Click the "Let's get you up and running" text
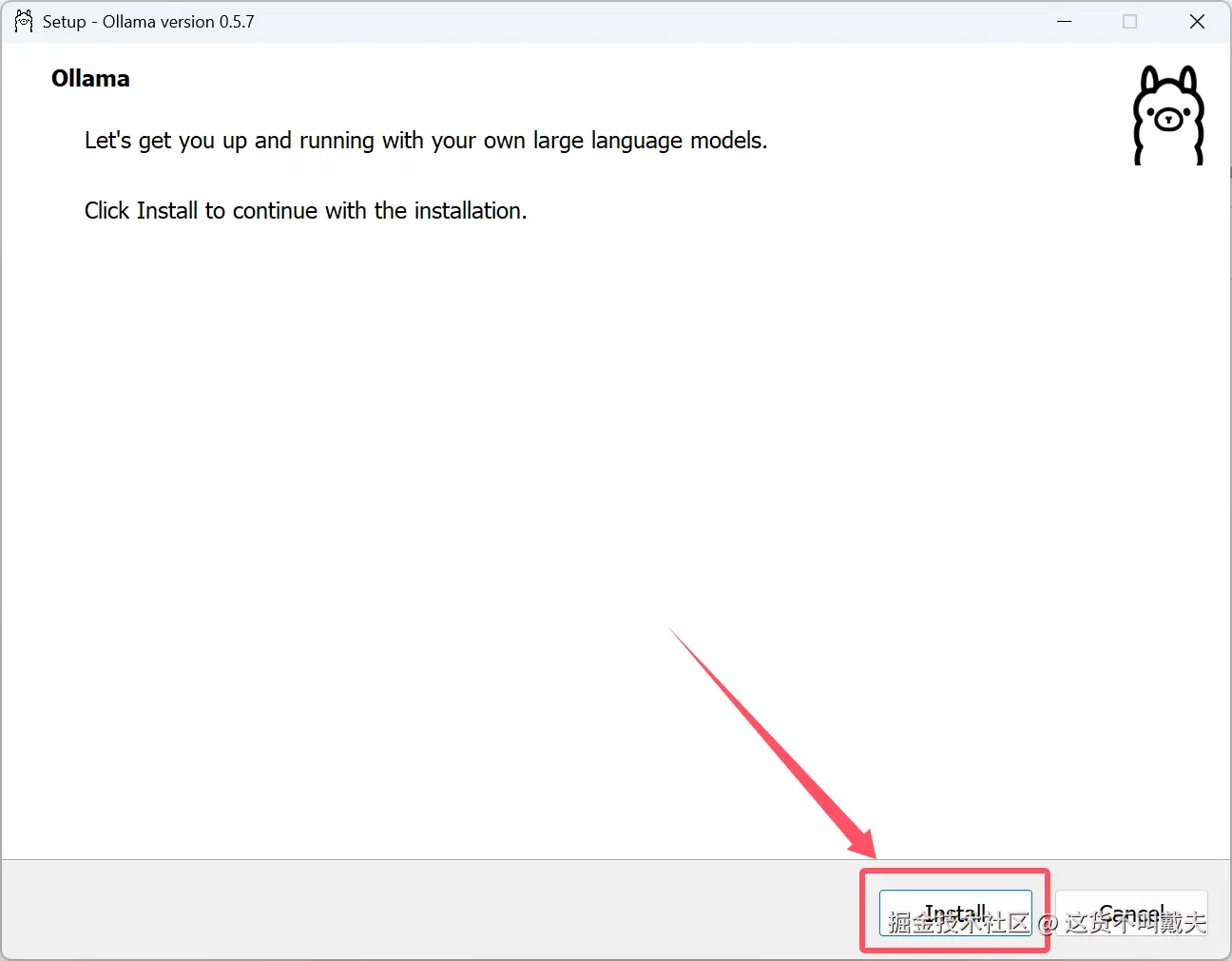This screenshot has width=1232, height=961. click(426, 141)
